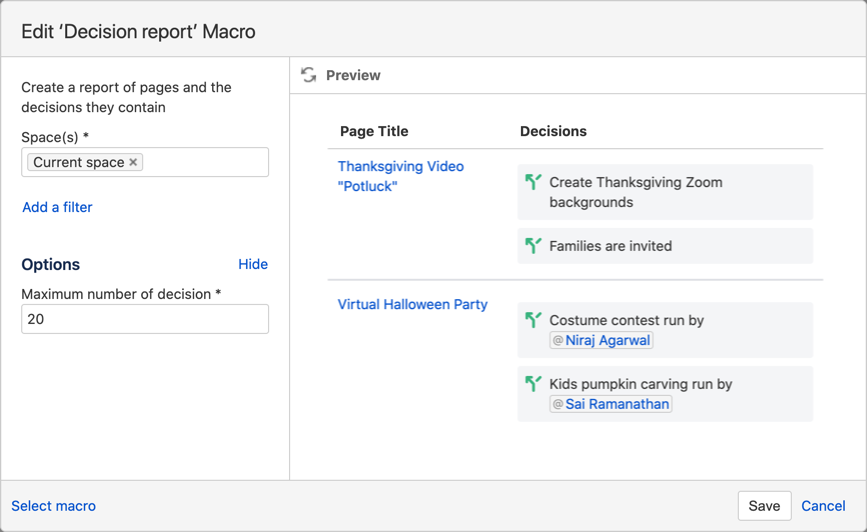Click the Niraj Agarwal mention
Image resolution: width=867 pixels, height=532 pixels.
tap(607, 340)
